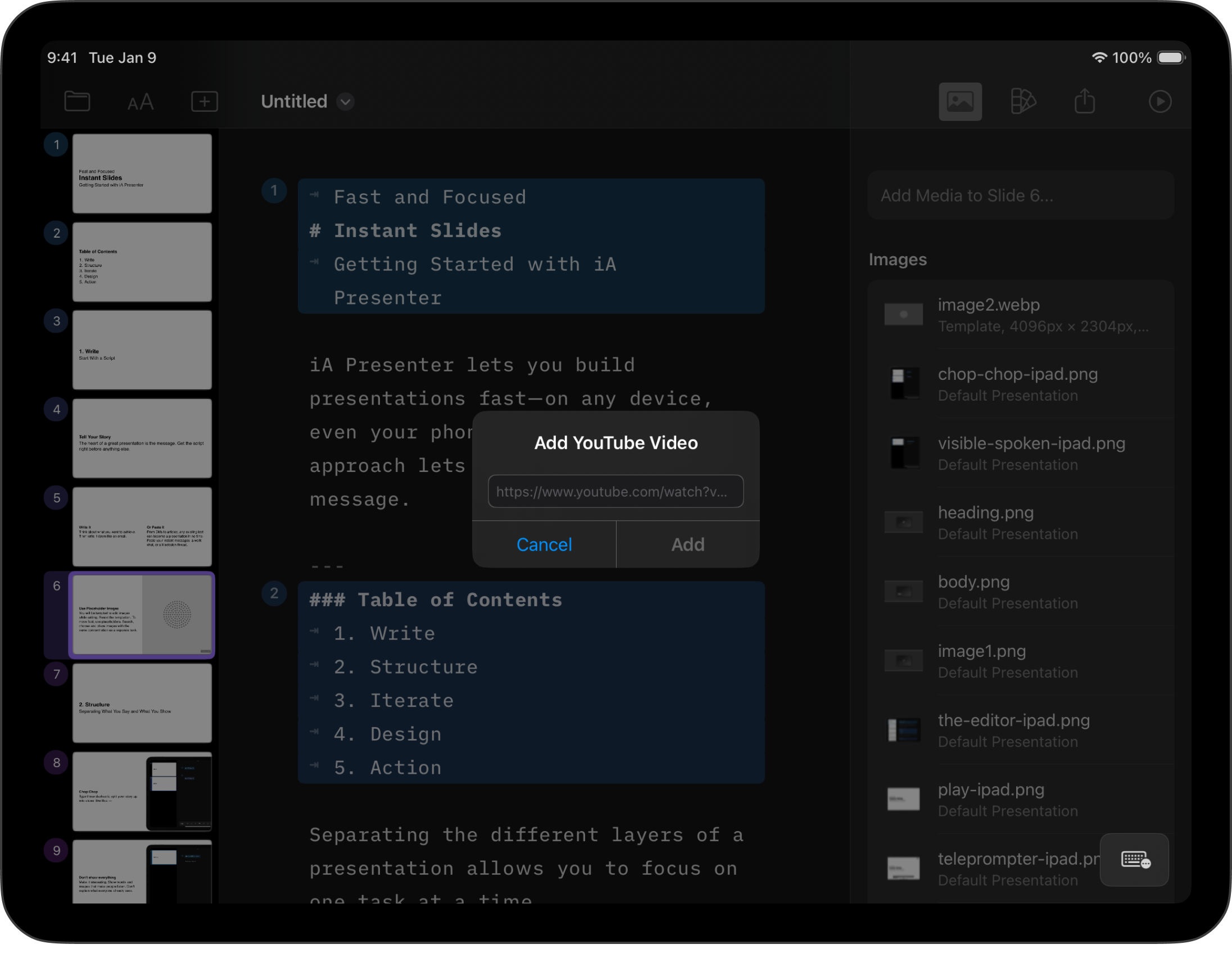The image size is (1232, 967).
Task: Tap the share export icon
Action: coord(1084,101)
